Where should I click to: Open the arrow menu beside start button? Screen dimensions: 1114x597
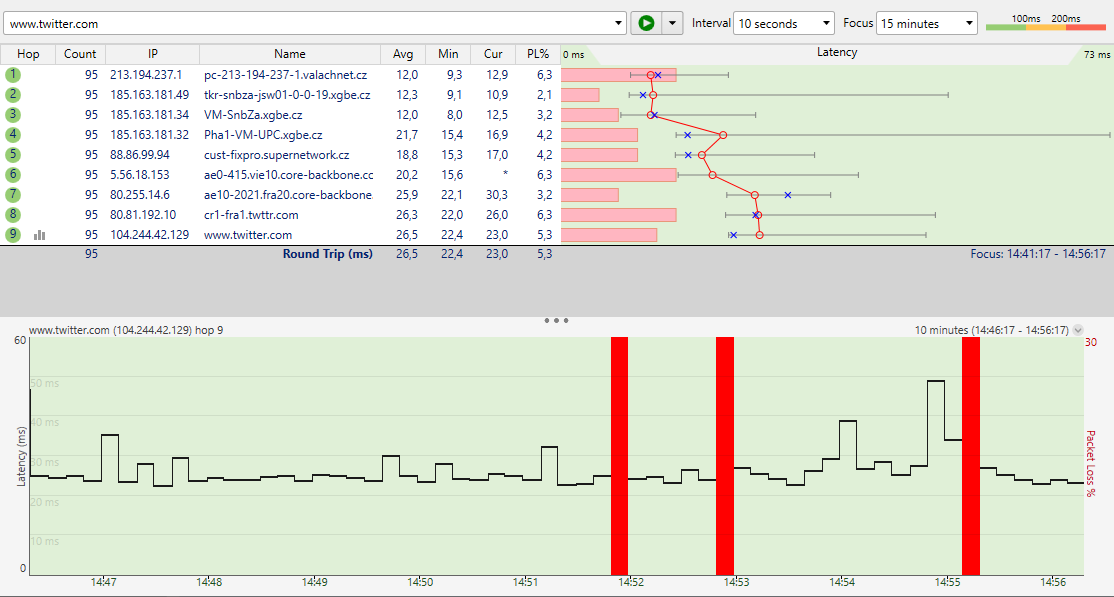click(x=673, y=23)
